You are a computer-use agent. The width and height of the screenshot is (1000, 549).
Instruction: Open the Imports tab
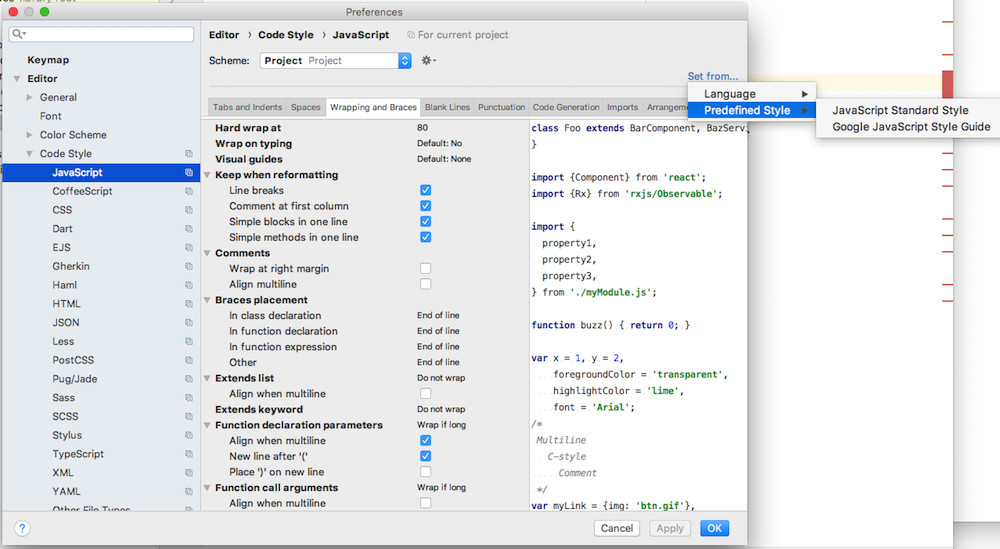[x=622, y=107]
